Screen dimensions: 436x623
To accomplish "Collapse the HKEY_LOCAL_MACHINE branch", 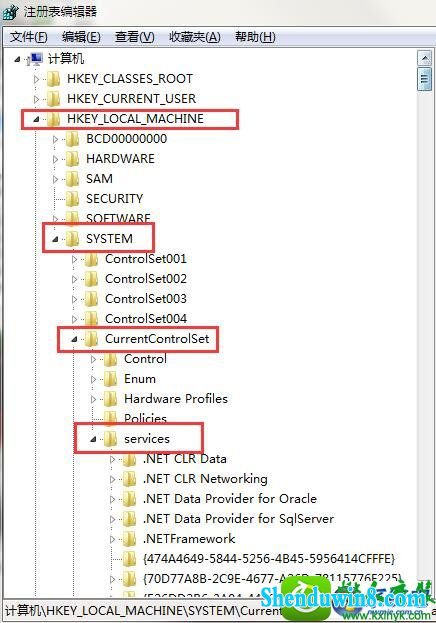I will click(x=36, y=119).
